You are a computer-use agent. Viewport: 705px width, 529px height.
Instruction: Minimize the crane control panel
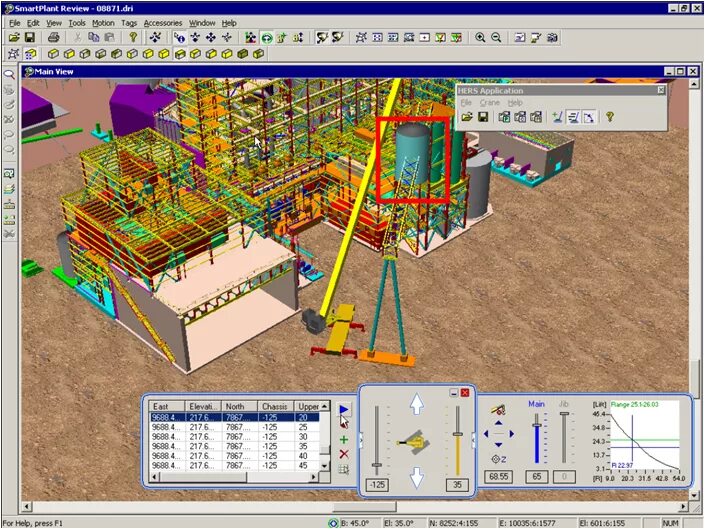[454, 393]
